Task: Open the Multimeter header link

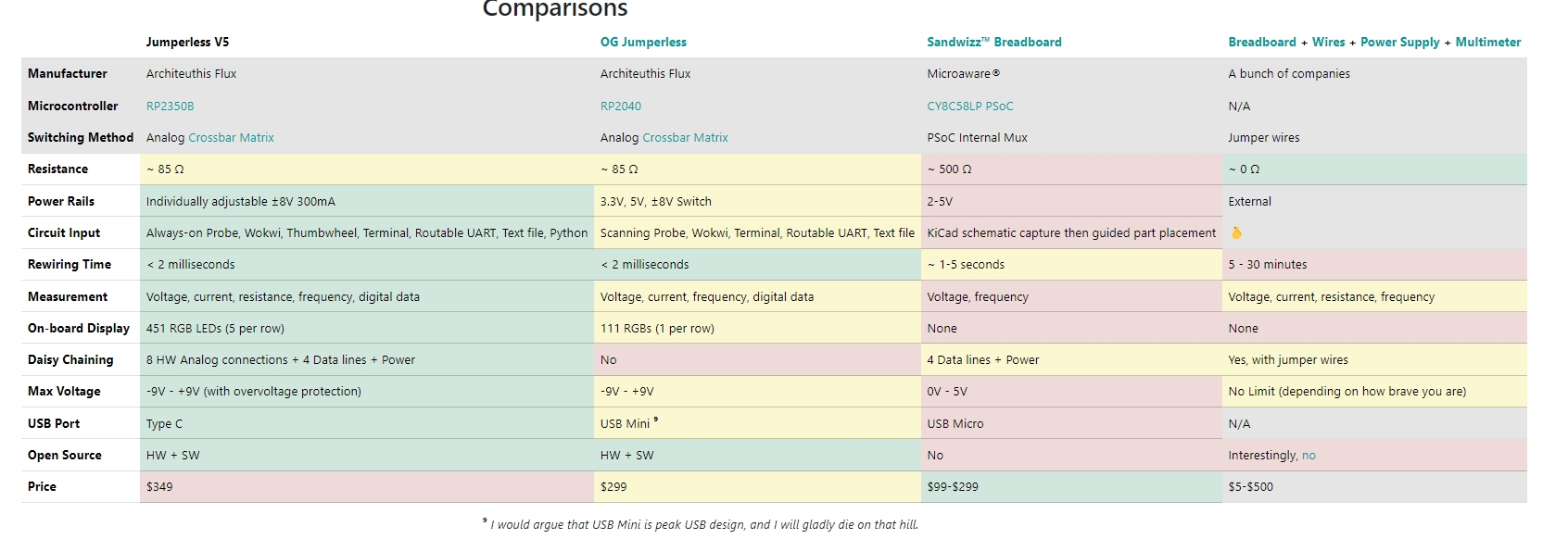Action: pyautogui.click(x=1488, y=42)
